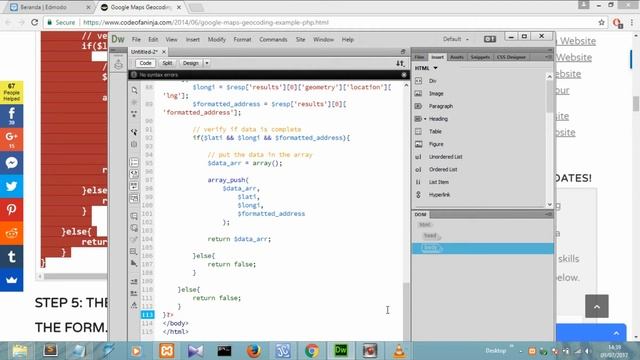The height and width of the screenshot is (360, 640).
Task: Insert an Unordered List
Action: tap(445, 157)
